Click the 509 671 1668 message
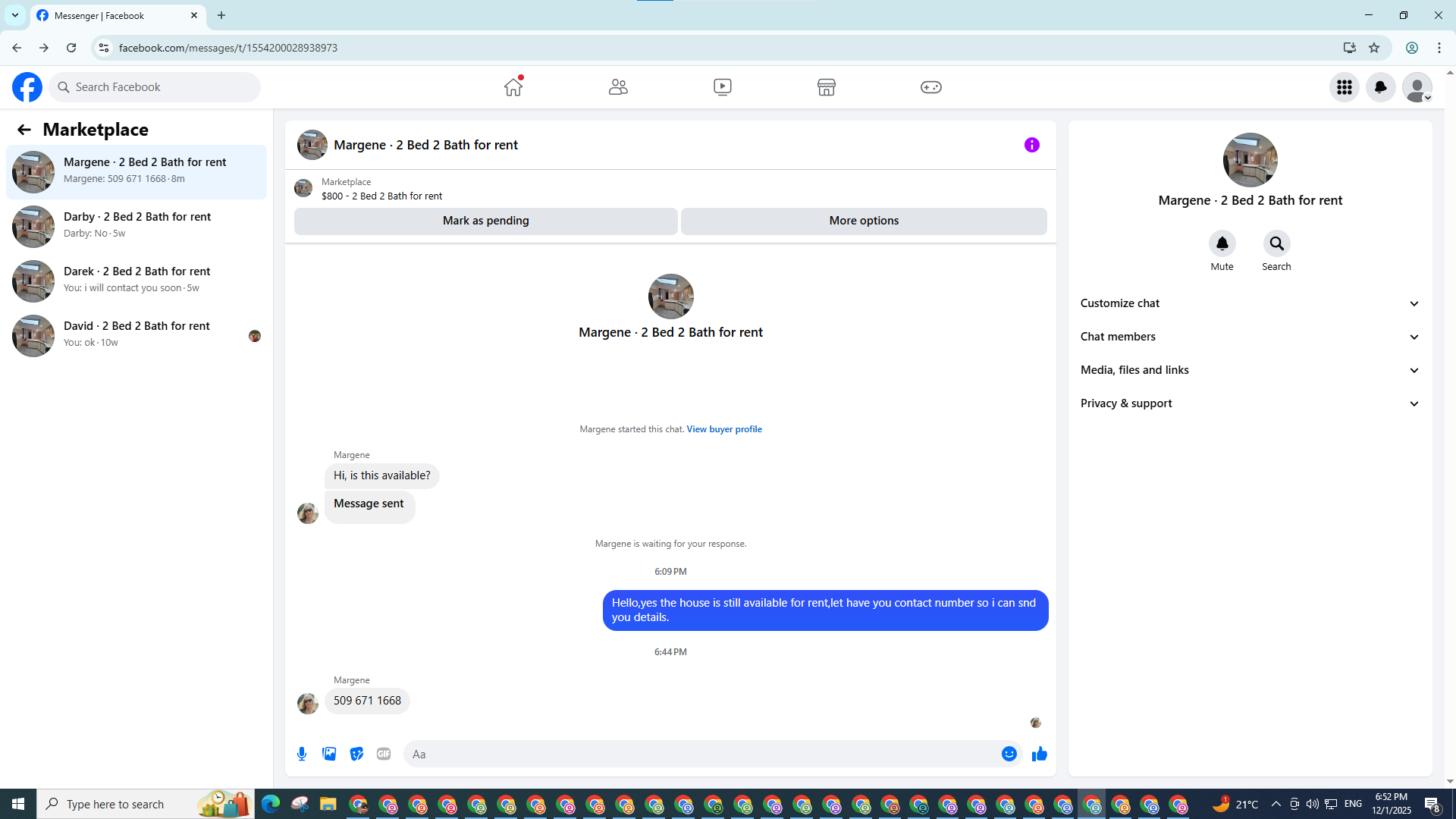Viewport: 1456px width, 819px height. (x=367, y=701)
